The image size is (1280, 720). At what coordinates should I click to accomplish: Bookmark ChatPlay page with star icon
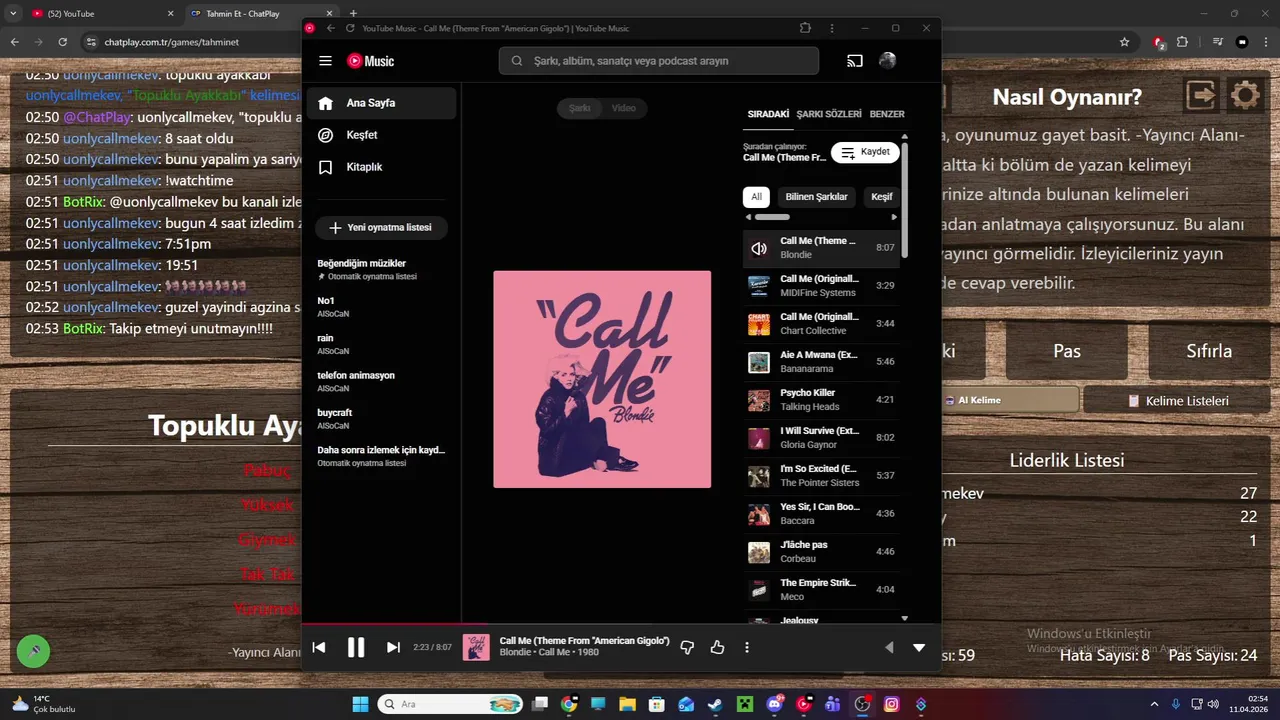point(1124,42)
